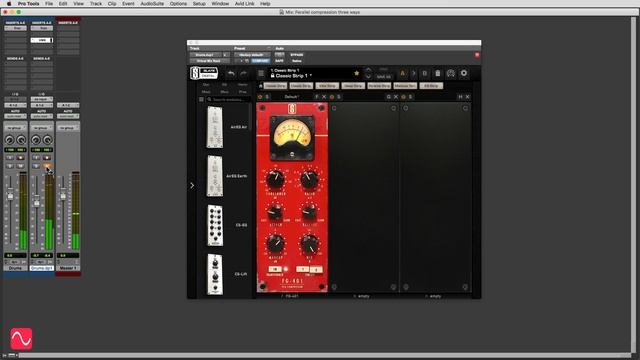Open the VMR insert on Drums.dp1 track
The width and height of the screenshot is (640, 360).
click(42, 40)
